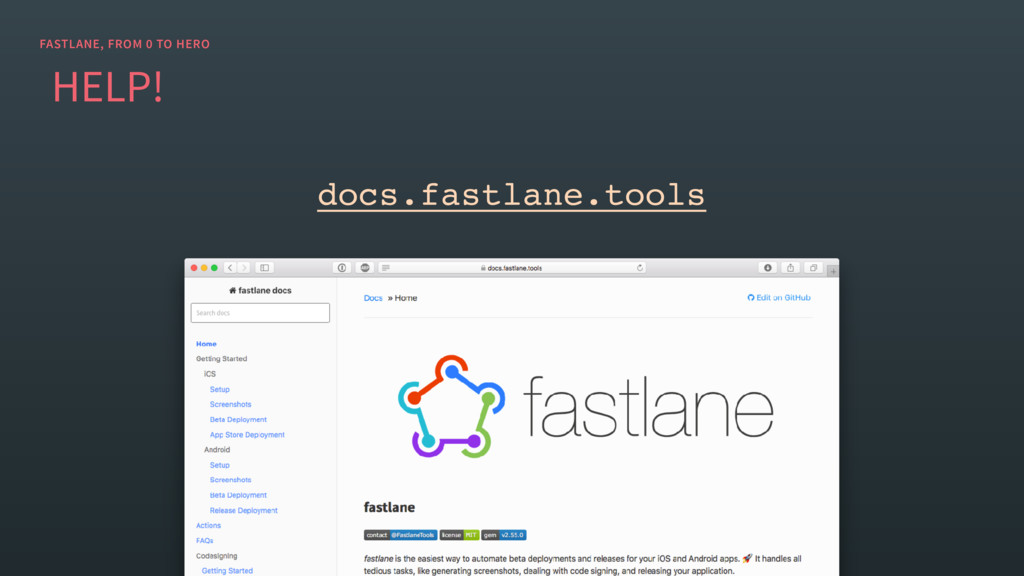Click the dark round extension icon
This screenshot has height=576, width=1024.
click(x=365, y=268)
